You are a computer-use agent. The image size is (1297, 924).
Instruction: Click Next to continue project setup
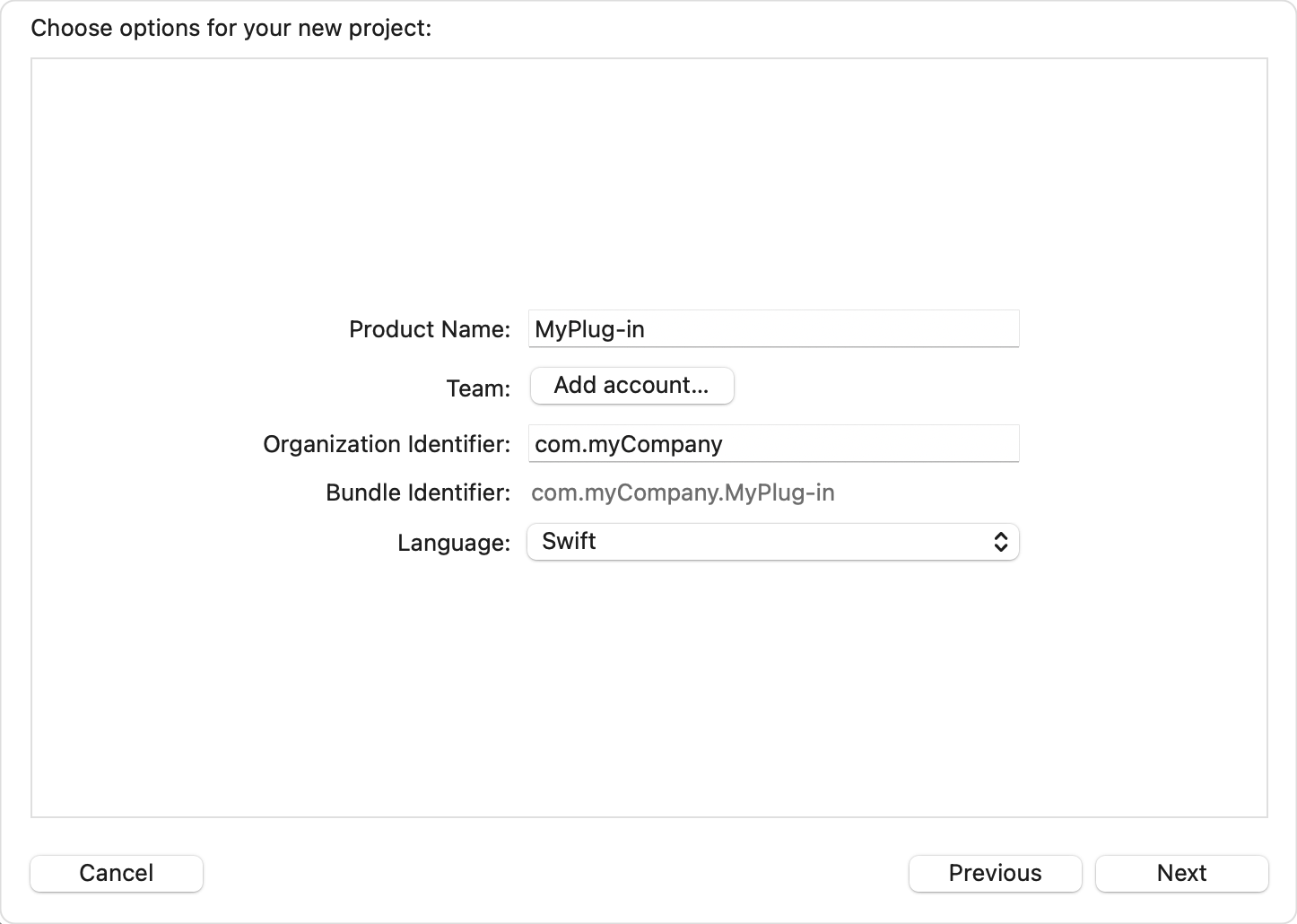point(1181,872)
